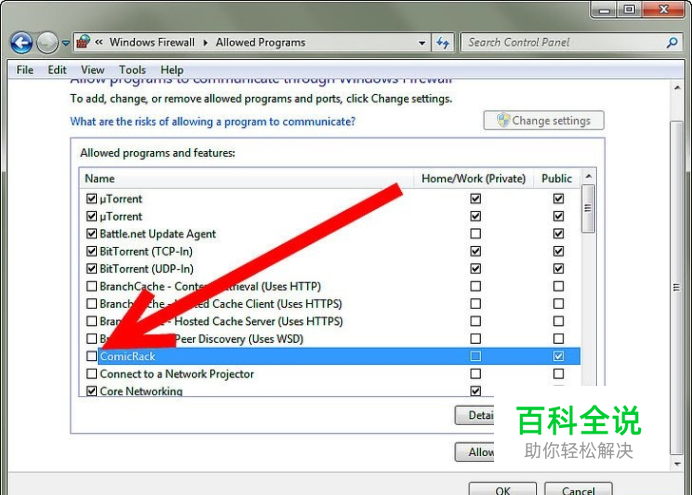Toggle BitTorrent (UDP-In) name checkbox
The image size is (692, 495).
pyautogui.click(x=91, y=269)
